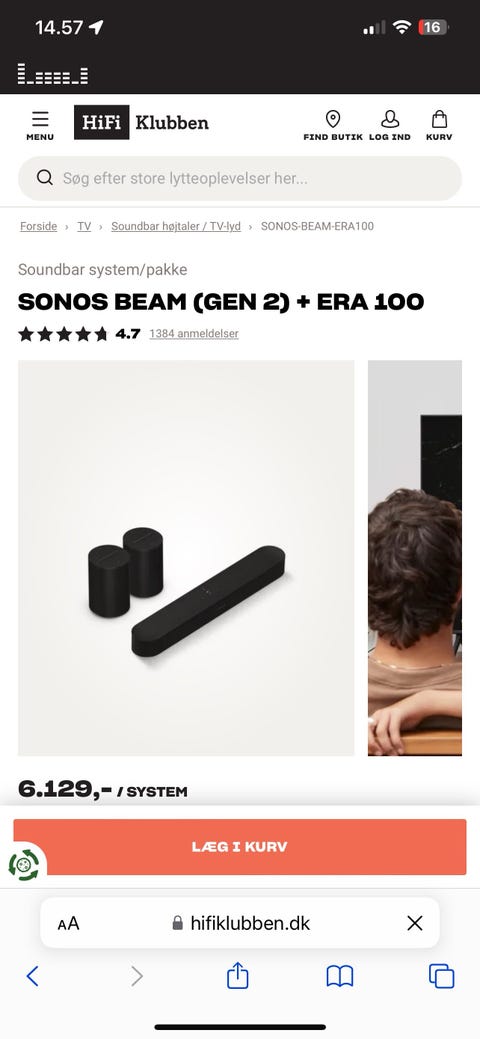Image resolution: width=480 pixels, height=1039 pixels.
Task: Stop loading with the X in address bar
Action: click(415, 923)
